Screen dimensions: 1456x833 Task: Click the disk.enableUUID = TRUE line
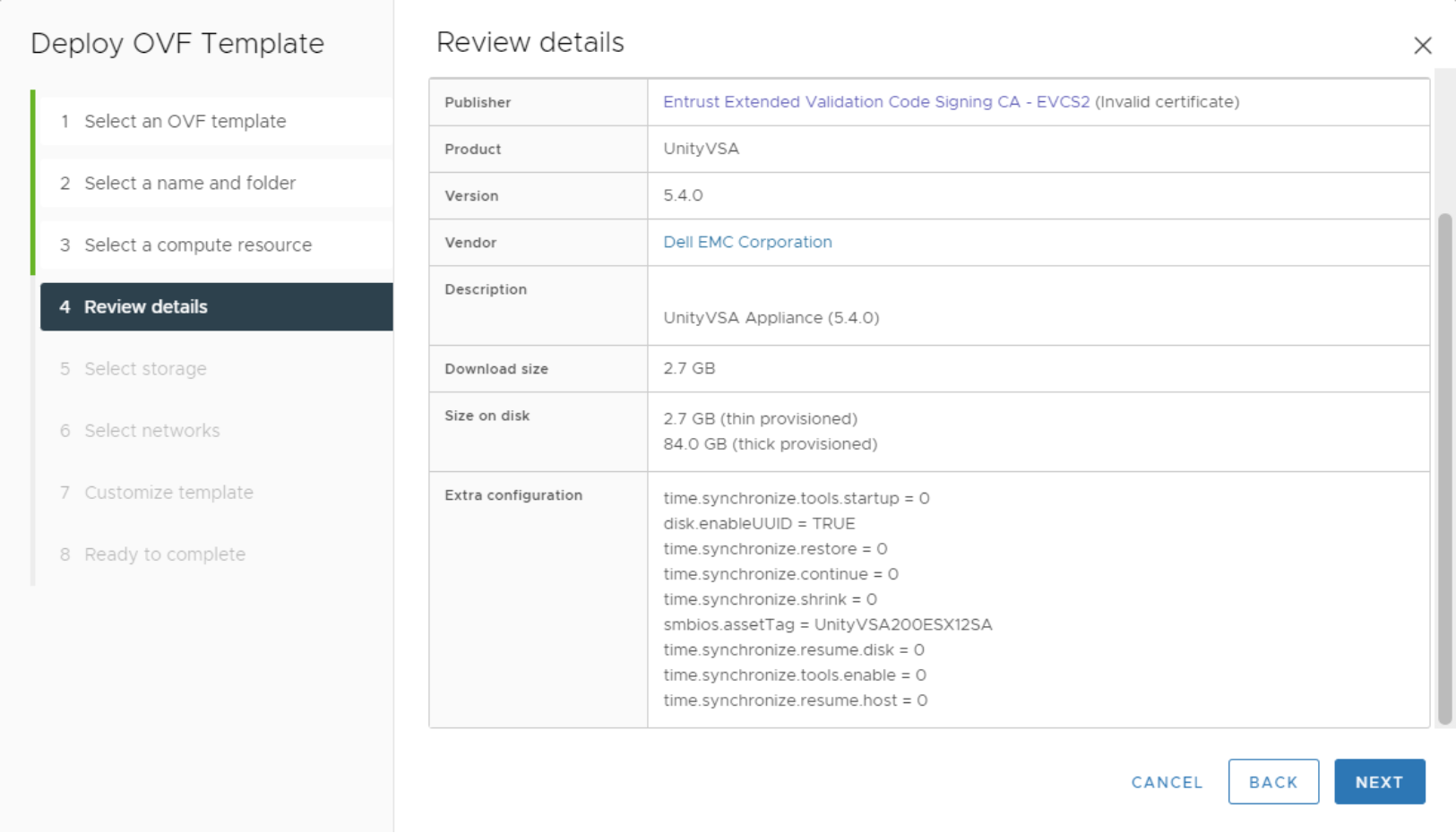click(x=759, y=523)
